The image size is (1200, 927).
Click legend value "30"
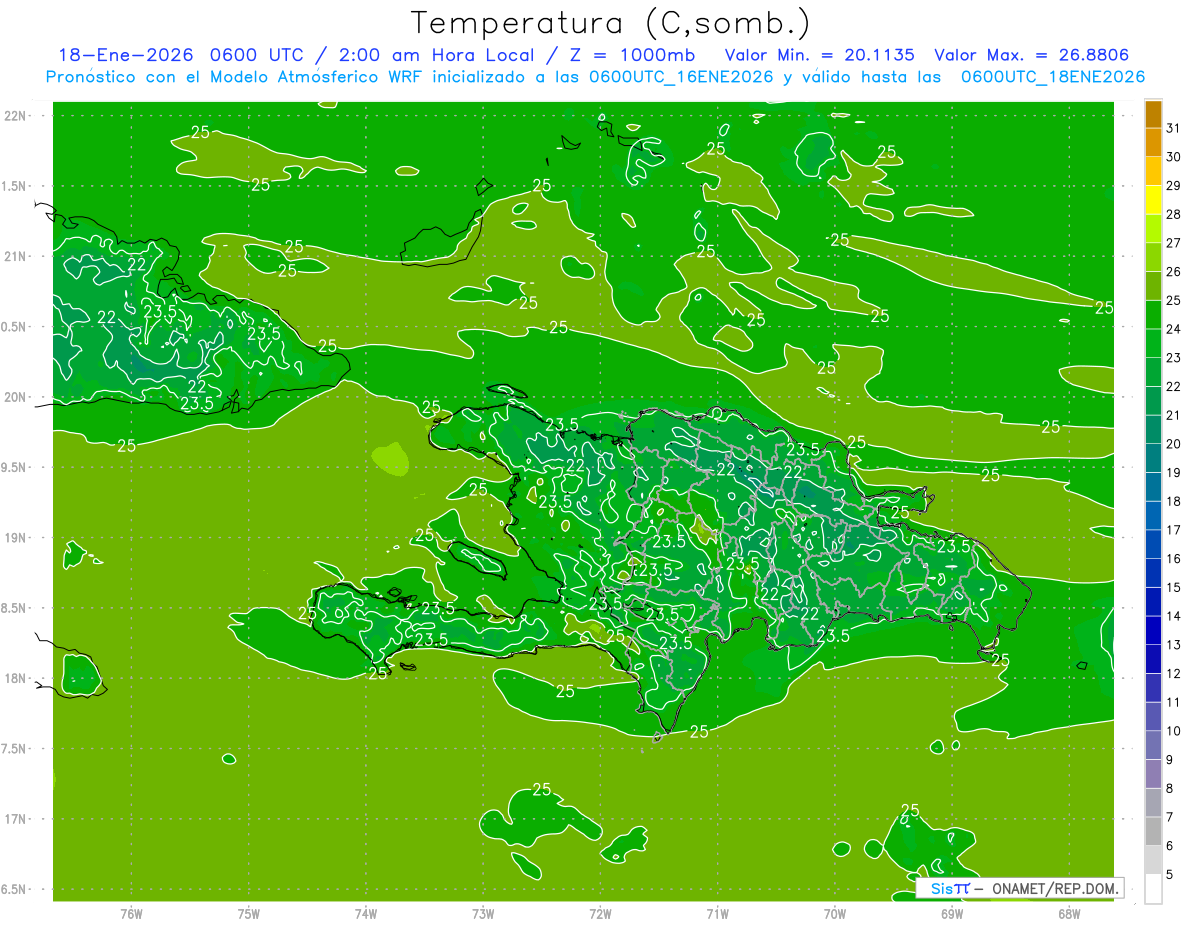[1174, 157]
